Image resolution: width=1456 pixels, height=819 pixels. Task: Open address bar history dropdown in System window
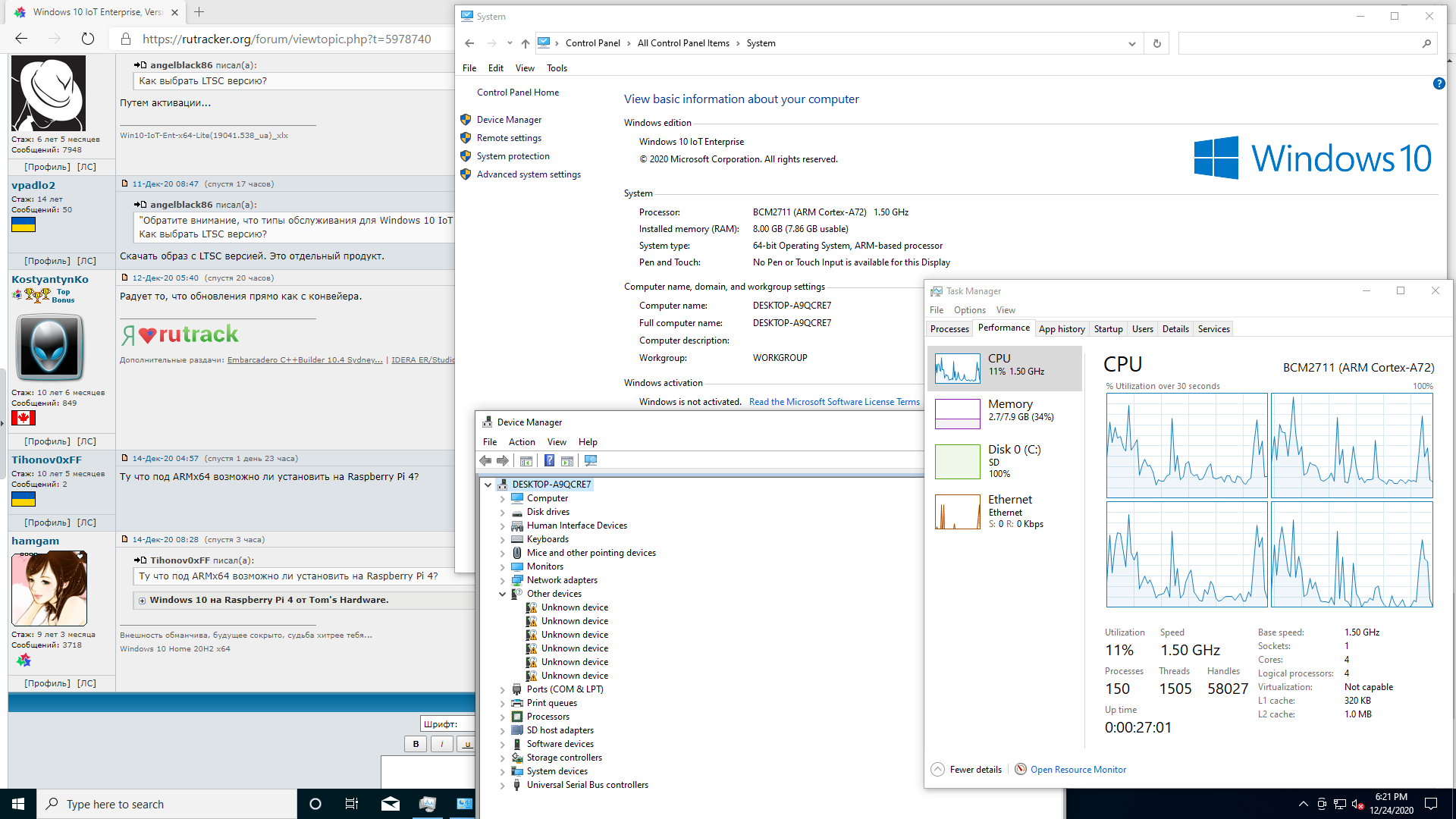pyautogui.click(x=1132, y=43)
